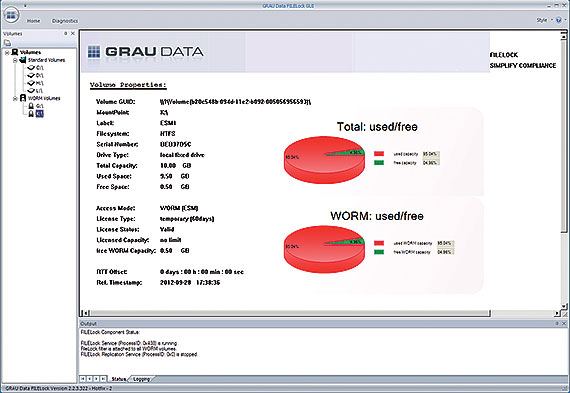Click the Total Capacity 10.00 GB value
The width and height of the screenshot is (570, 393).
(175, 166)
